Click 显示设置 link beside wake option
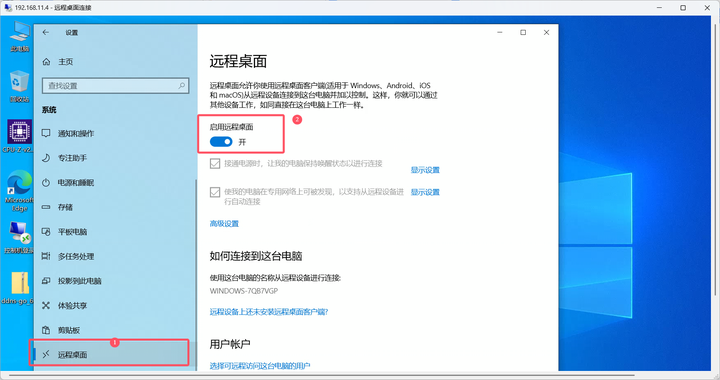Screen dimensions: 720x380 (x=425, y=170)
